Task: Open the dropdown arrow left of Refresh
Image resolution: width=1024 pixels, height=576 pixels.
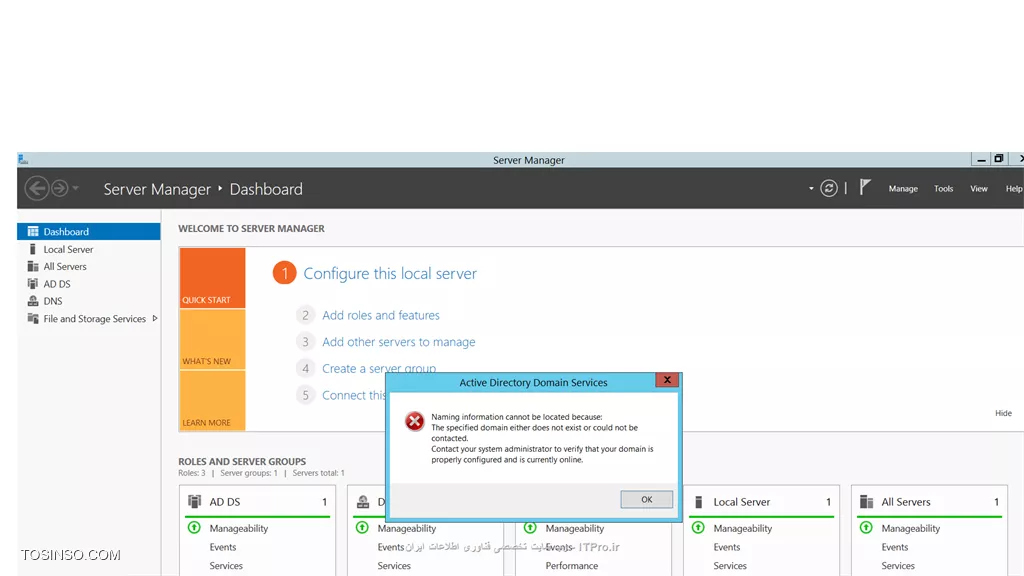Action: [811, 189]
